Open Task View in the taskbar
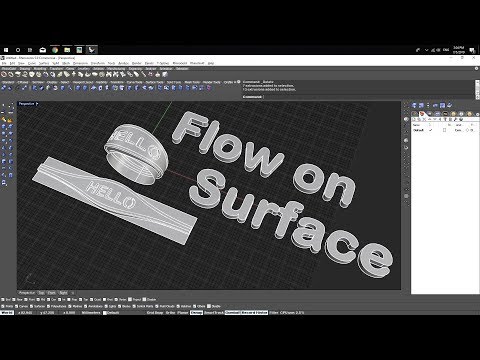This screenshot has height=360, width=480. [x=30, y=50]
